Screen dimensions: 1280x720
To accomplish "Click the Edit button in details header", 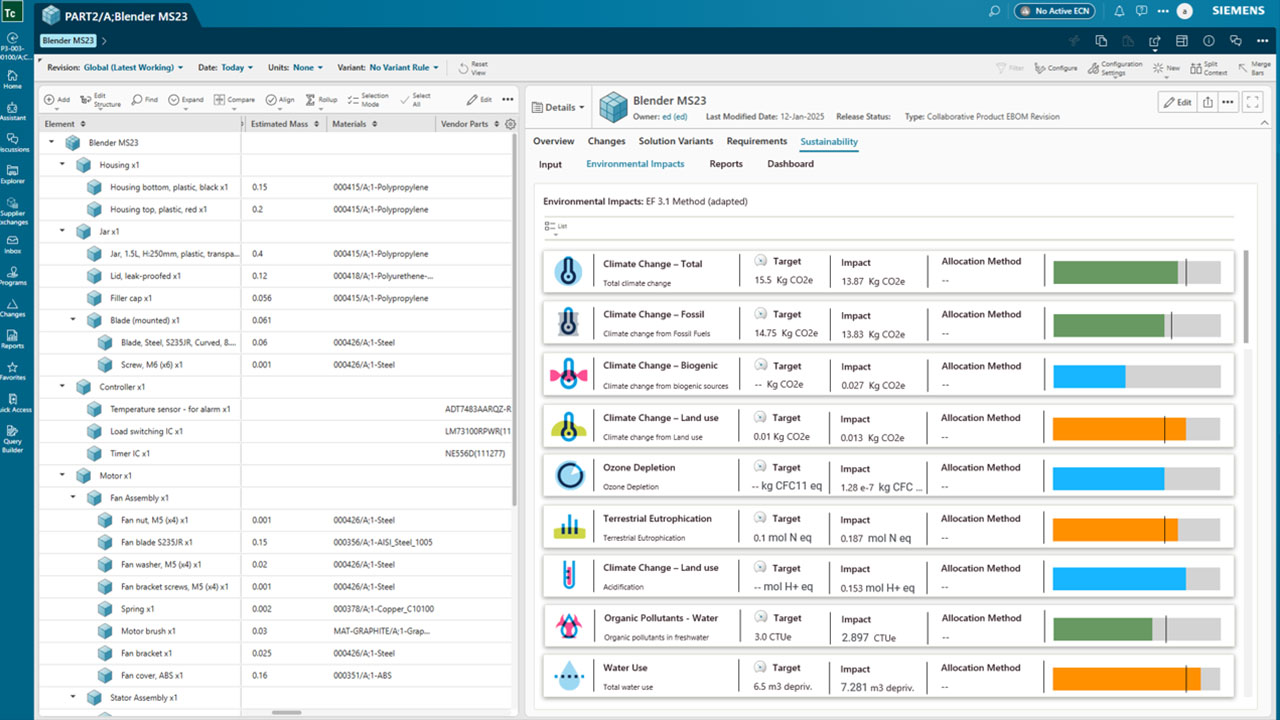I will click(1175, 102).
